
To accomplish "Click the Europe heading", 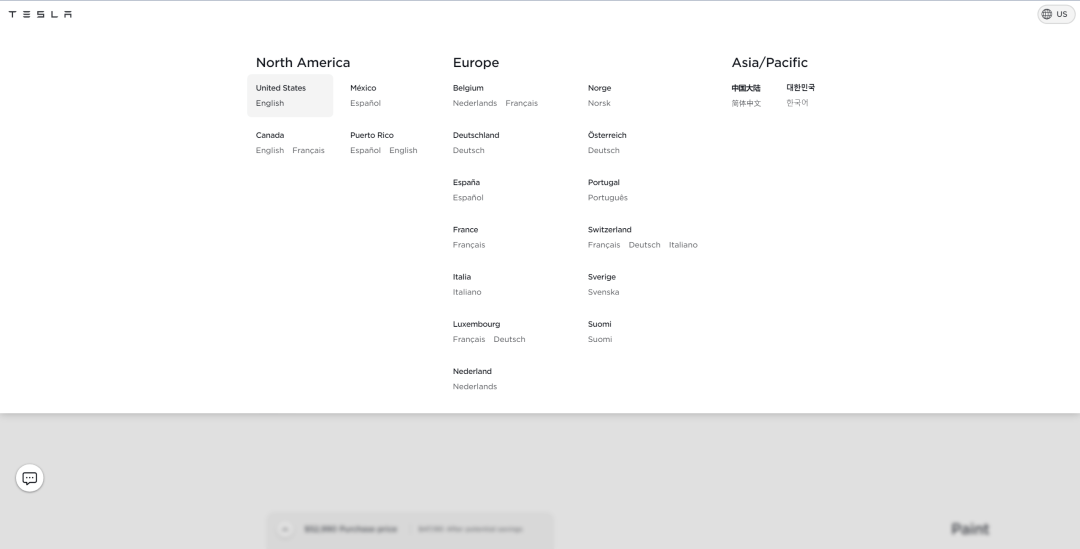I will click(475, 63).
